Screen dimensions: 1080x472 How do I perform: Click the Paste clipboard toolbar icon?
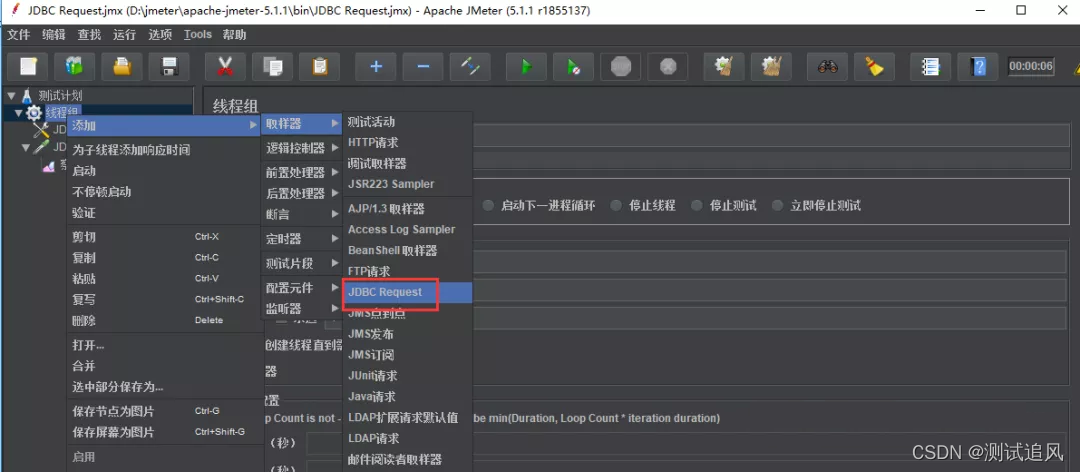(x=320, y=66)
